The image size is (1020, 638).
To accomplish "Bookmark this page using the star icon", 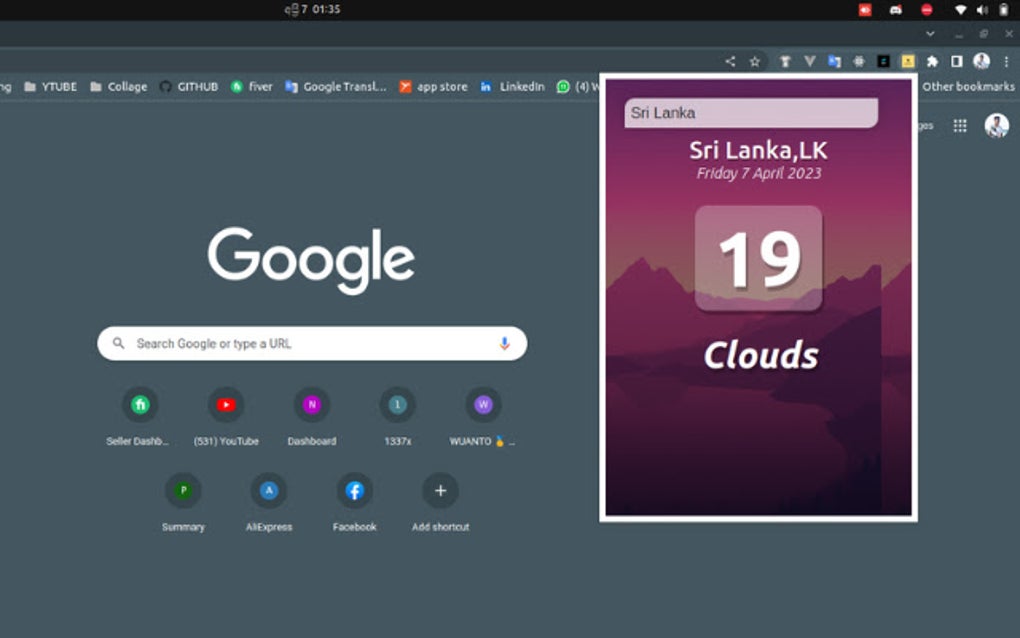I will (755, 60).
